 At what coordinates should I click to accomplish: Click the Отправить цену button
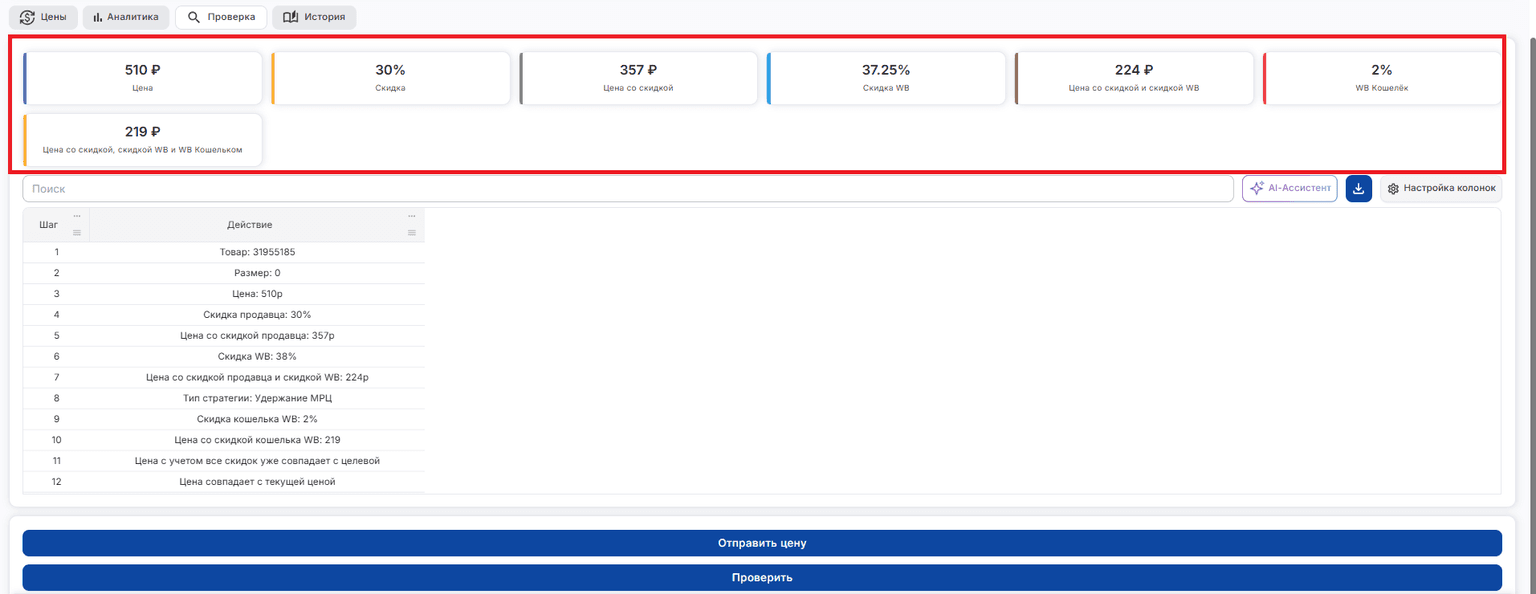pos(762,543)
